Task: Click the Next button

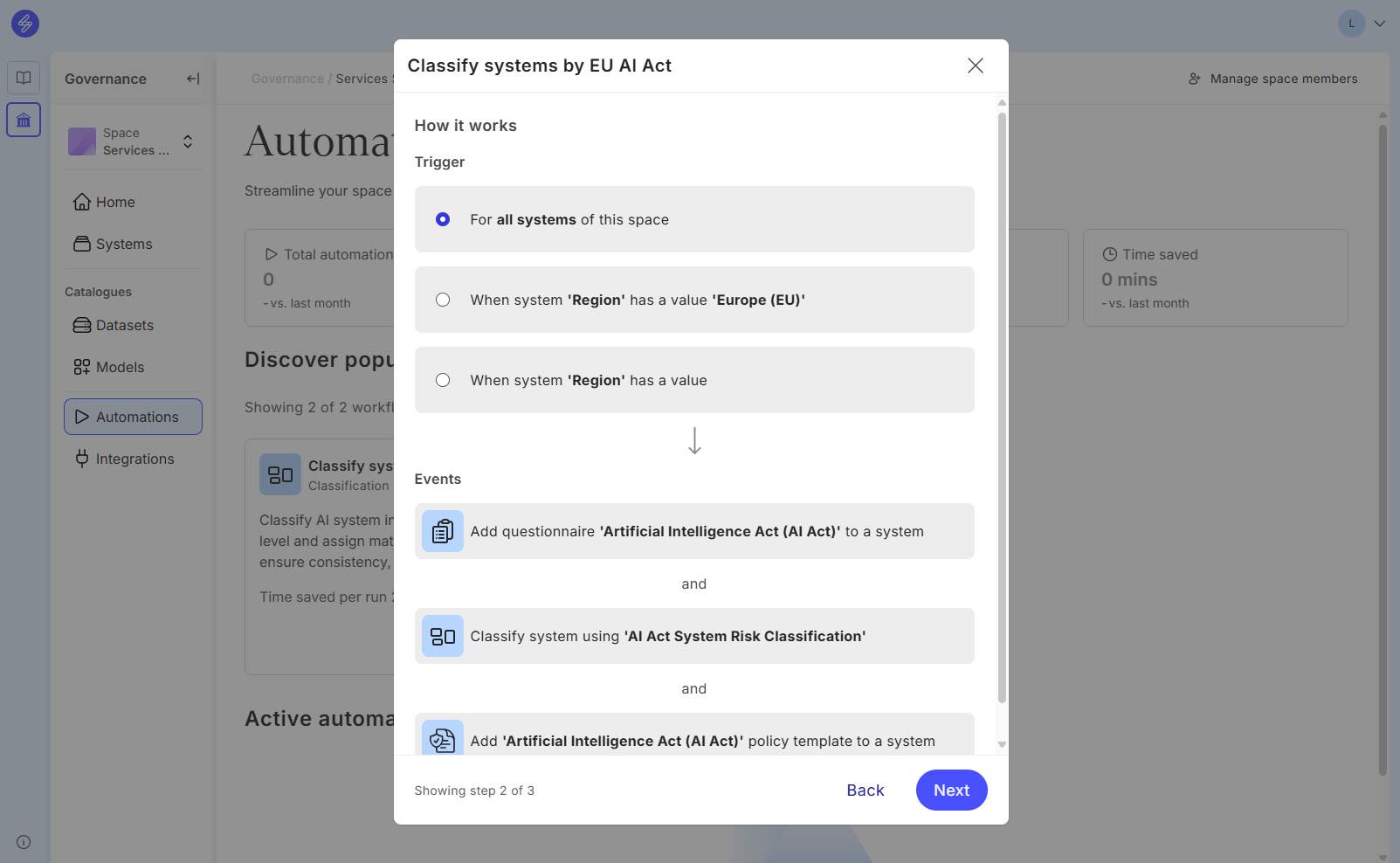Action: pyautogui.click(x=951, y=790)
